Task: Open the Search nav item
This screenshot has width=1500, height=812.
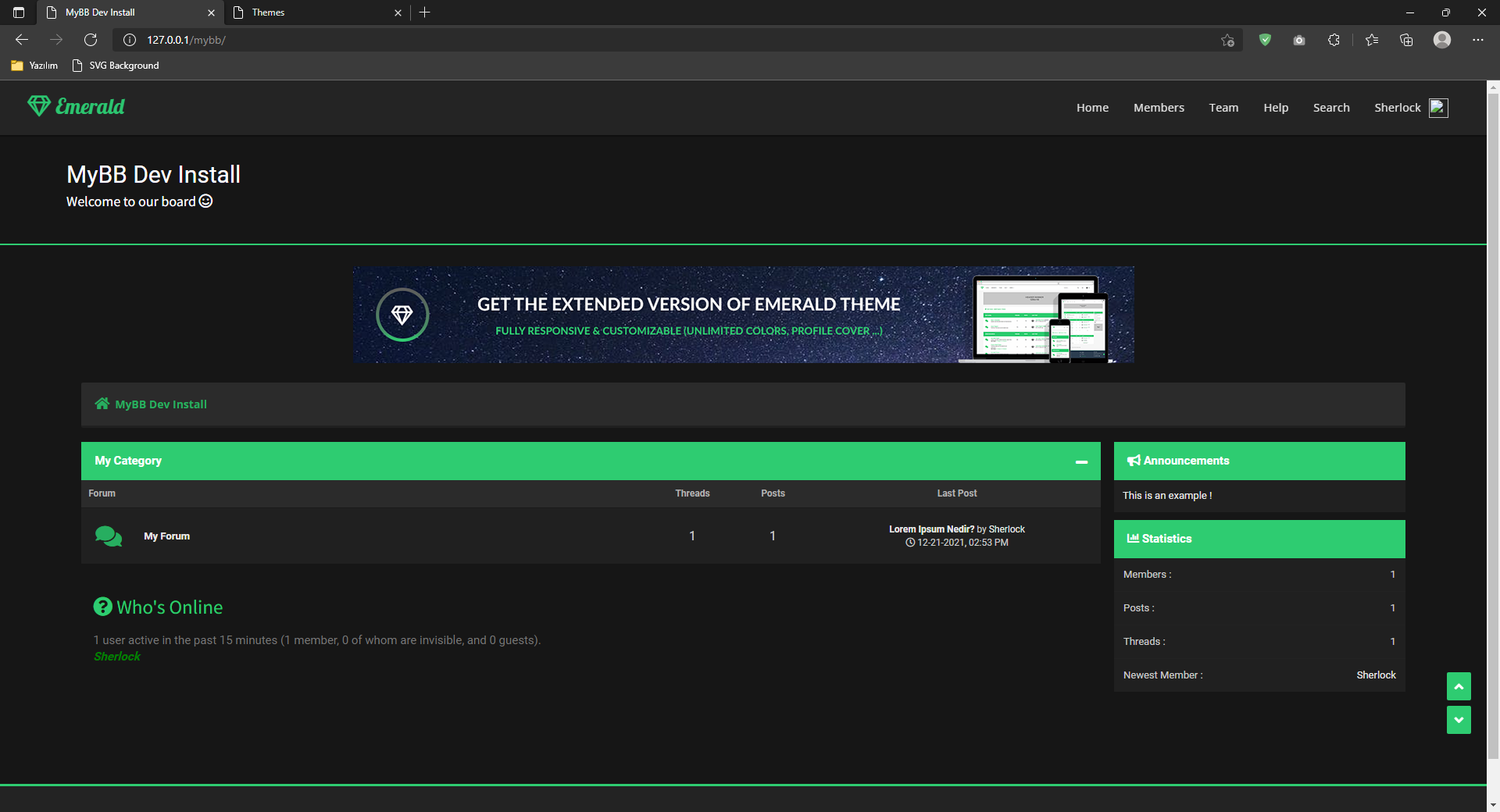Action: pos(1331,108)
